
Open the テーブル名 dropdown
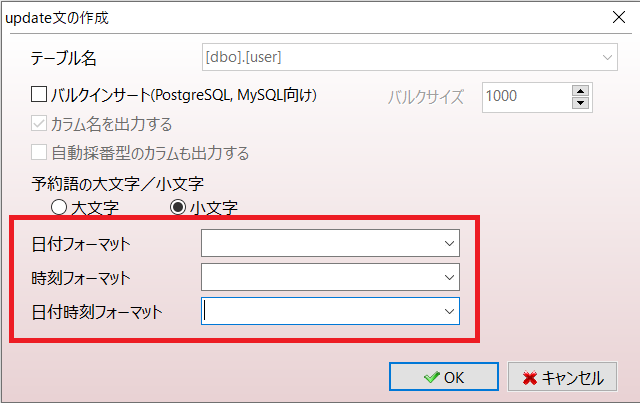coord(607,58)
